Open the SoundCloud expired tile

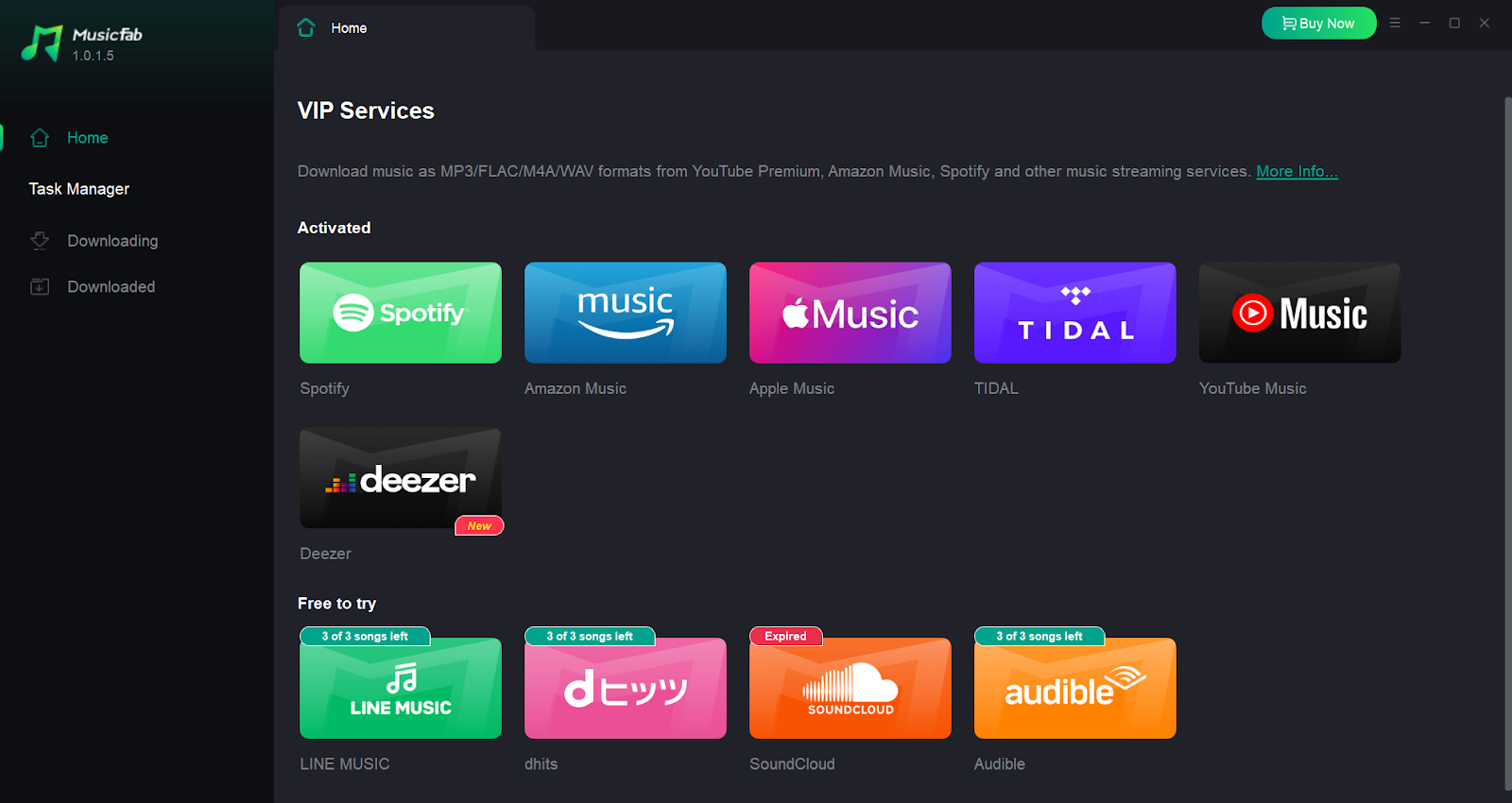(x=850, y=689)
